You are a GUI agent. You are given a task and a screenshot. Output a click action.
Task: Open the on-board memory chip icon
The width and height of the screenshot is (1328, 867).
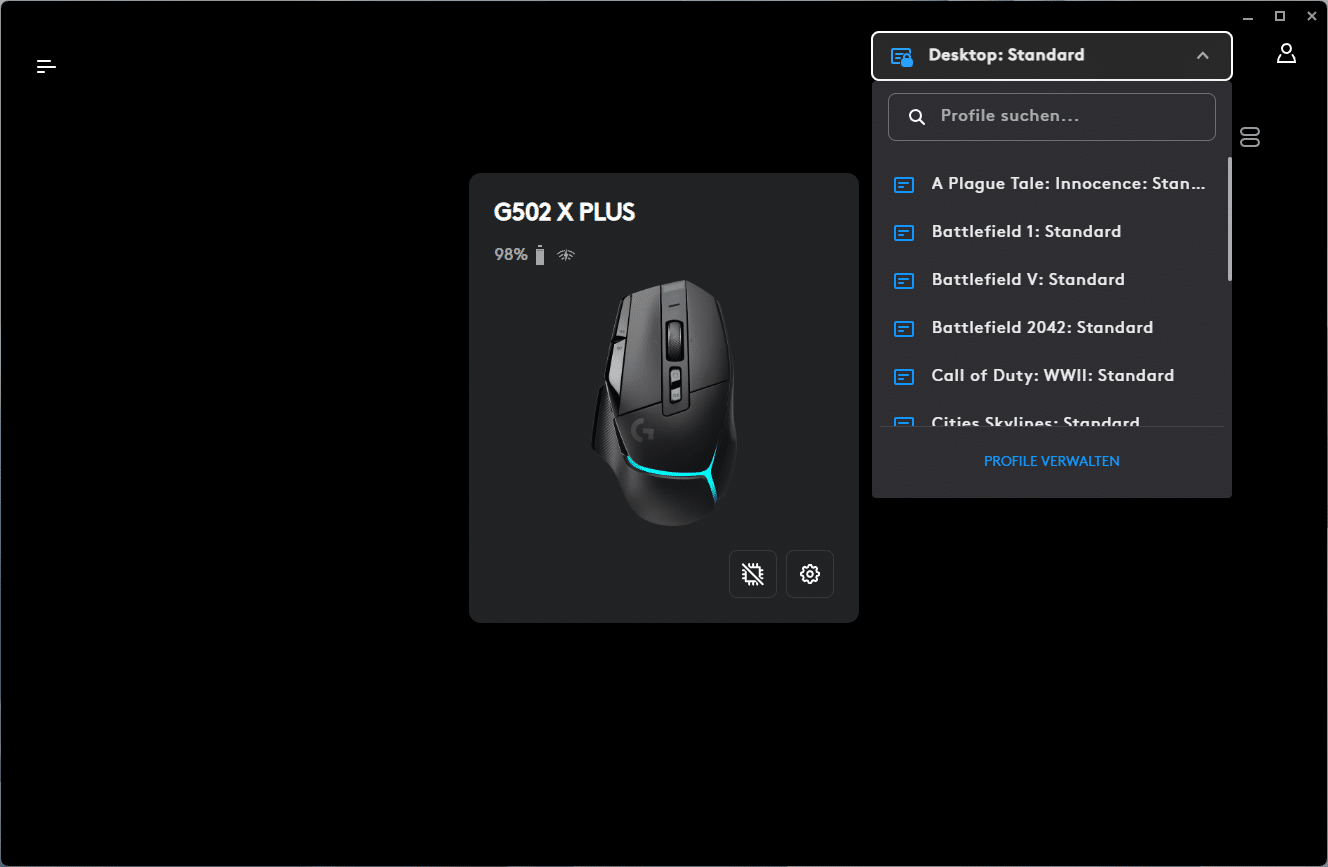pyautogui.click(x=753, y=574)
